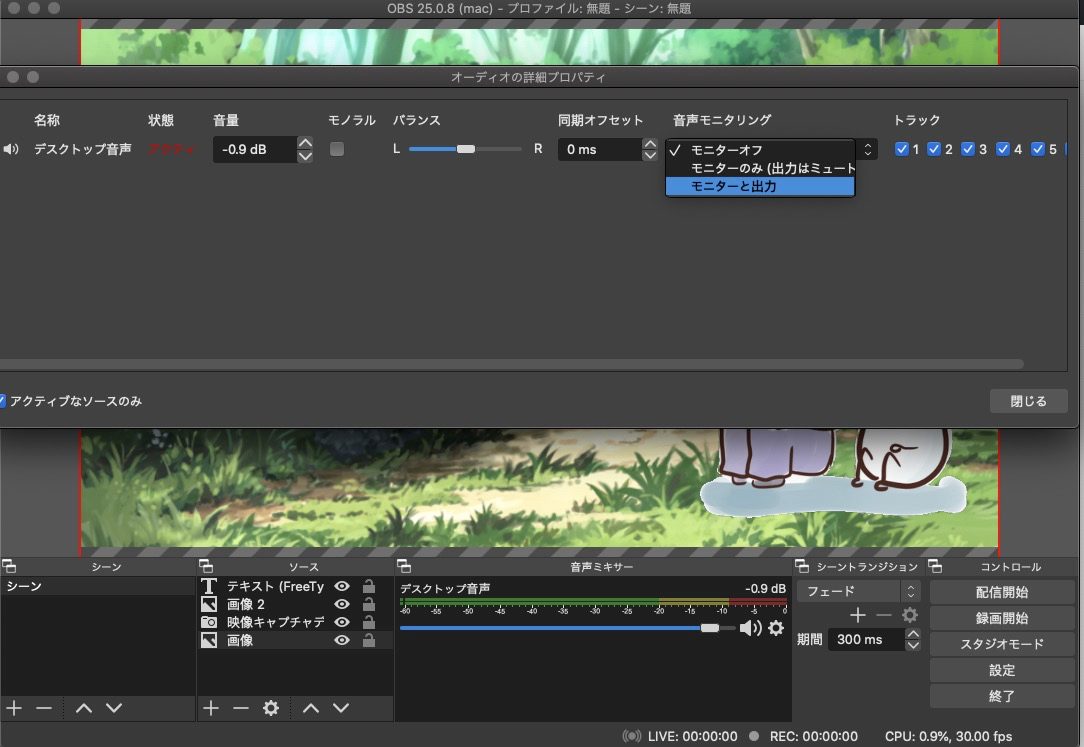
Task: Uncheck track 4 for デスクトップ音声
Action: (1002, 149)
